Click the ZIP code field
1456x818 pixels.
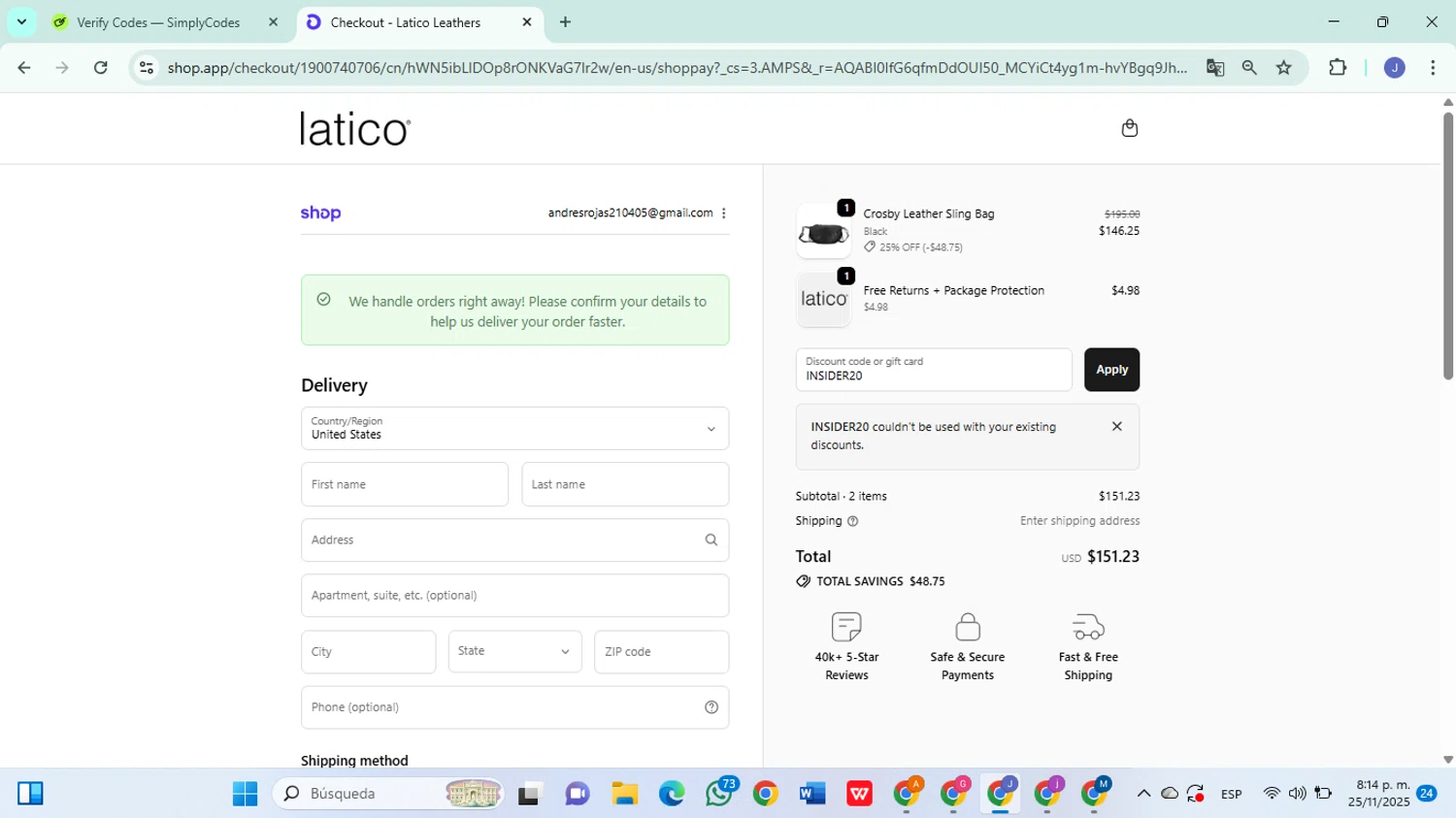[661, 652]
